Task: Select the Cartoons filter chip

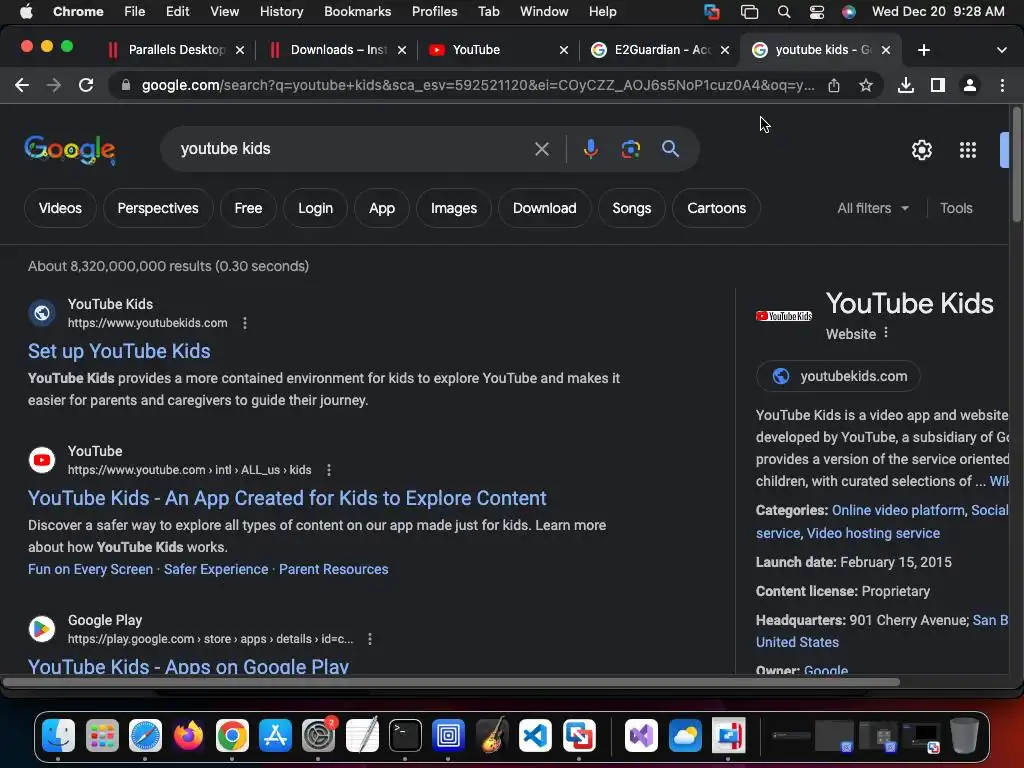Action: pyautogui.click(x=716, y=208)
